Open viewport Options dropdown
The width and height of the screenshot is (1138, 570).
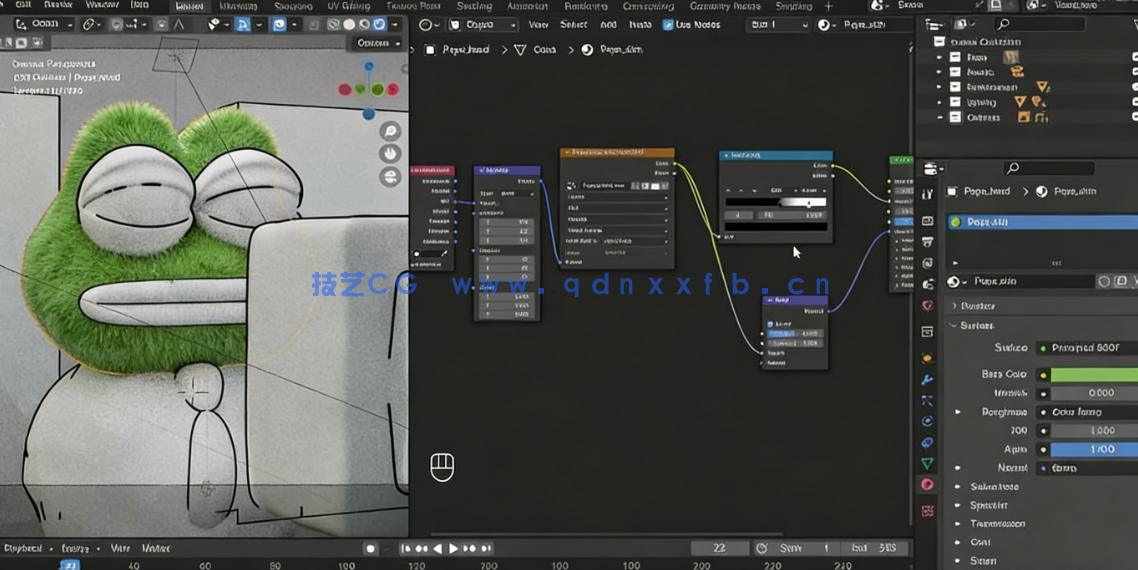tap(379, 44)
